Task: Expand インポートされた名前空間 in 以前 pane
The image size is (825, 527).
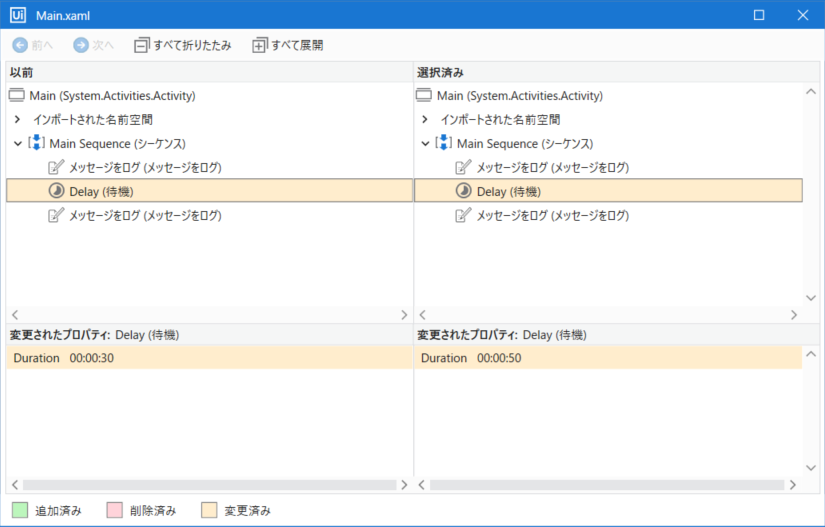Action: [x=17, y=119]
